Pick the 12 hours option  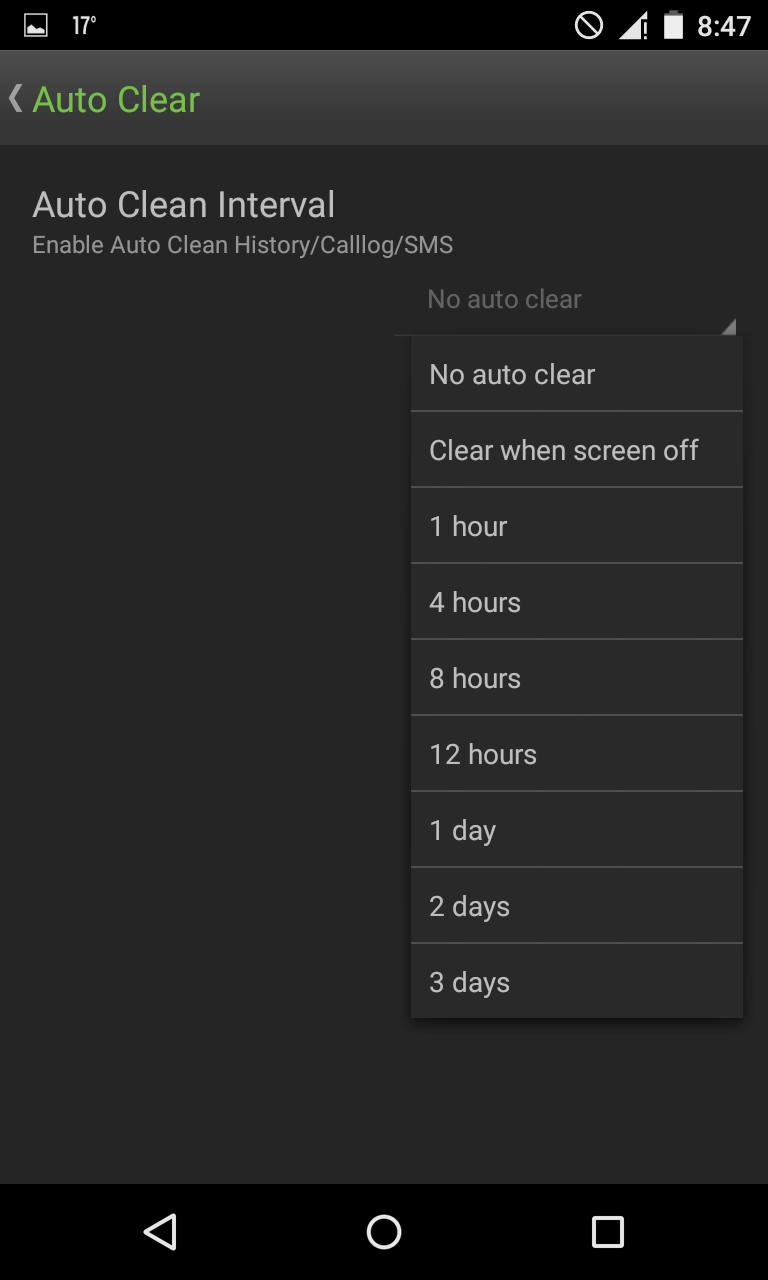point(576,754)
